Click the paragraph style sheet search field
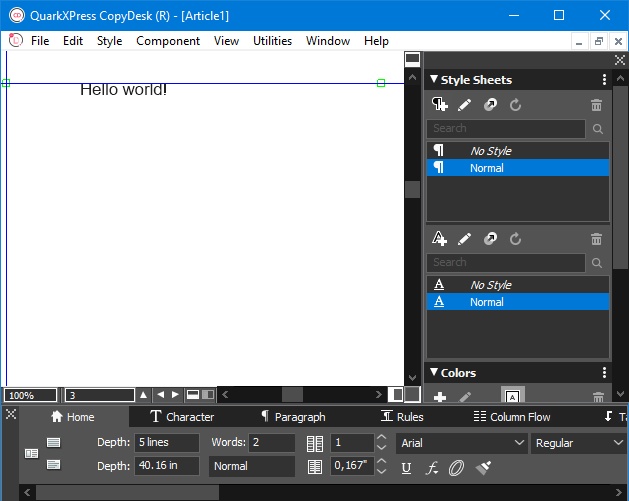Screen dimensions: 629x501 coord(506,128)
